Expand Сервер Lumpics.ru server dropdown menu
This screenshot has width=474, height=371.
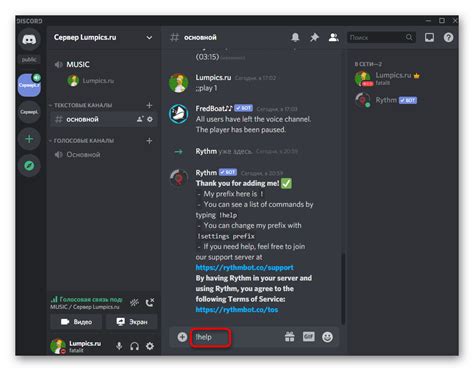(x=149, y=38)
